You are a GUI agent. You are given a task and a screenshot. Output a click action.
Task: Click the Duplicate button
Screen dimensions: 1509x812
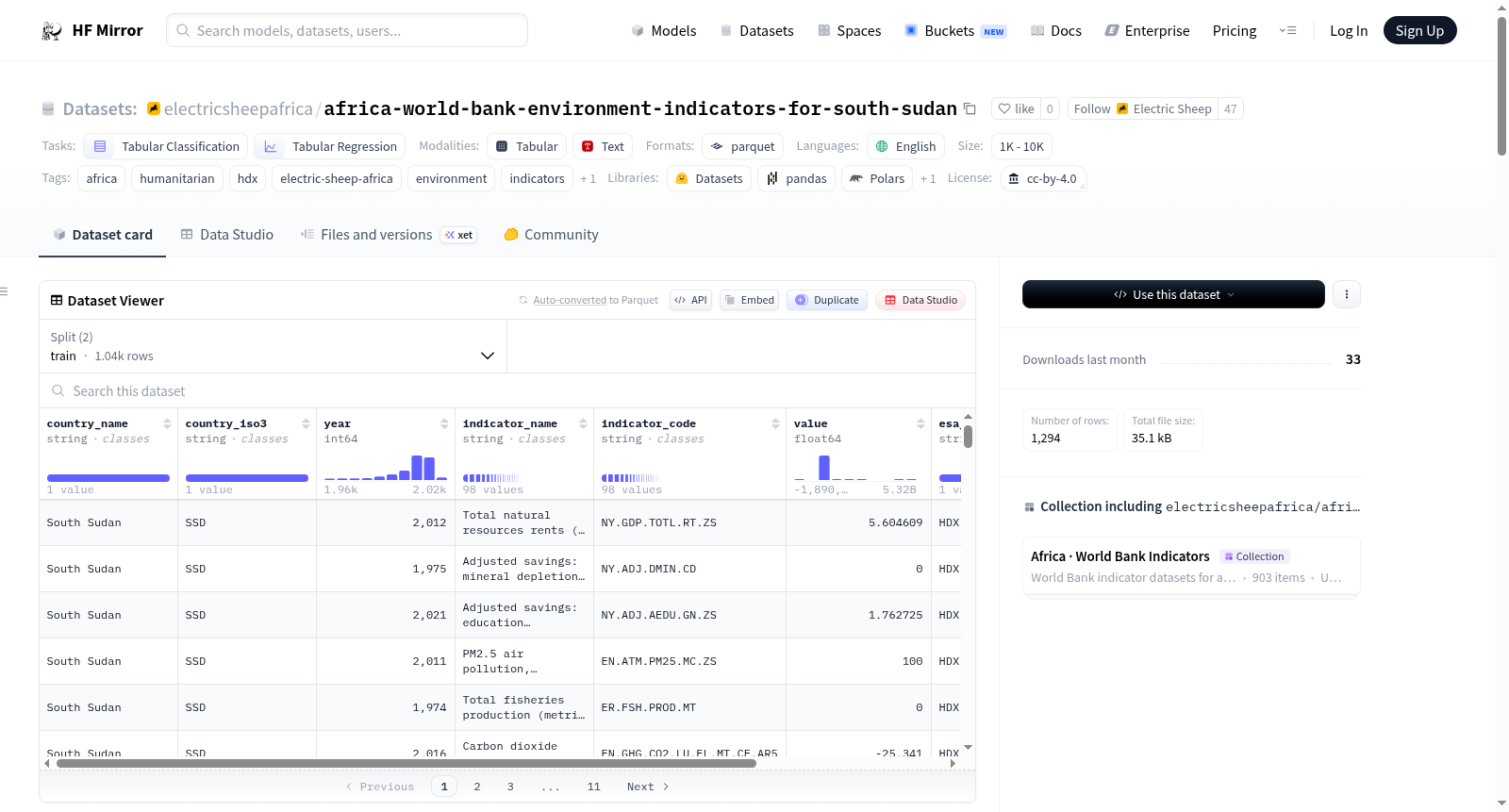[x=827, y=300]
